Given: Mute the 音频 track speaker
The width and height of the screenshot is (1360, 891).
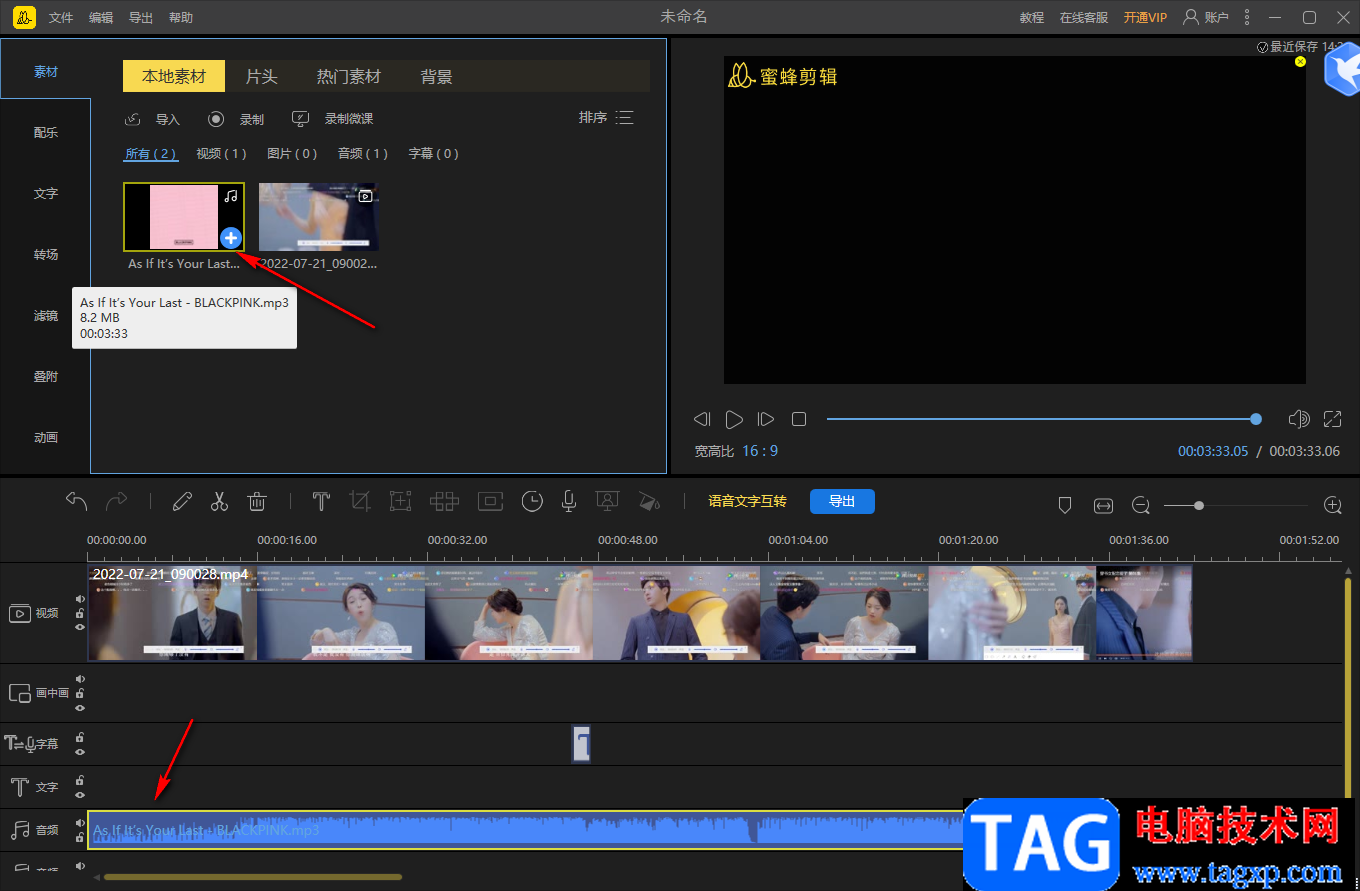Looking at the screenshot, I should click(80, 823).
